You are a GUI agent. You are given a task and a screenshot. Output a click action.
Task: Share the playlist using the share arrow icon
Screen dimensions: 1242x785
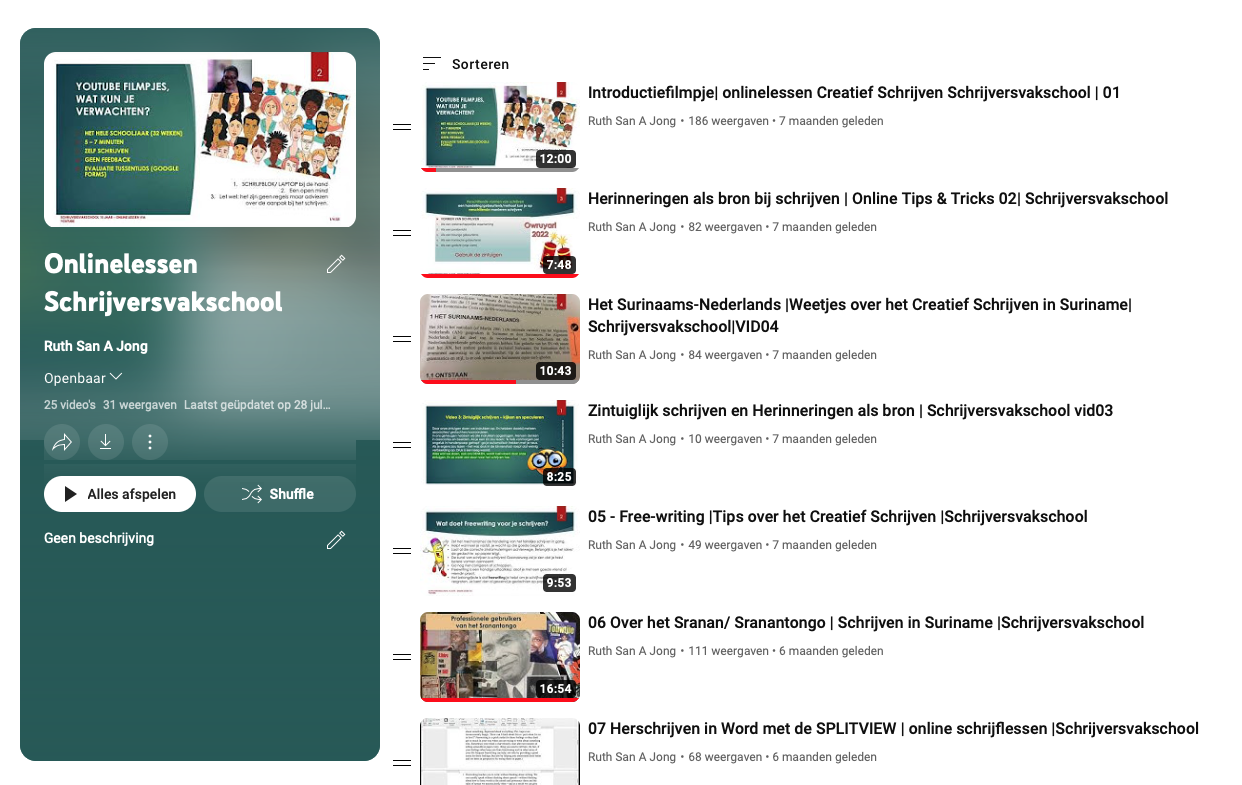tap(62, 441)
